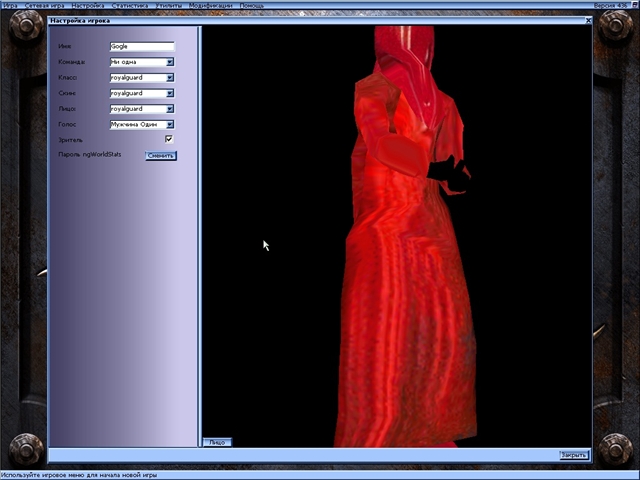
Task: Expand the Класс dropdown
Action: coord(170,77)
